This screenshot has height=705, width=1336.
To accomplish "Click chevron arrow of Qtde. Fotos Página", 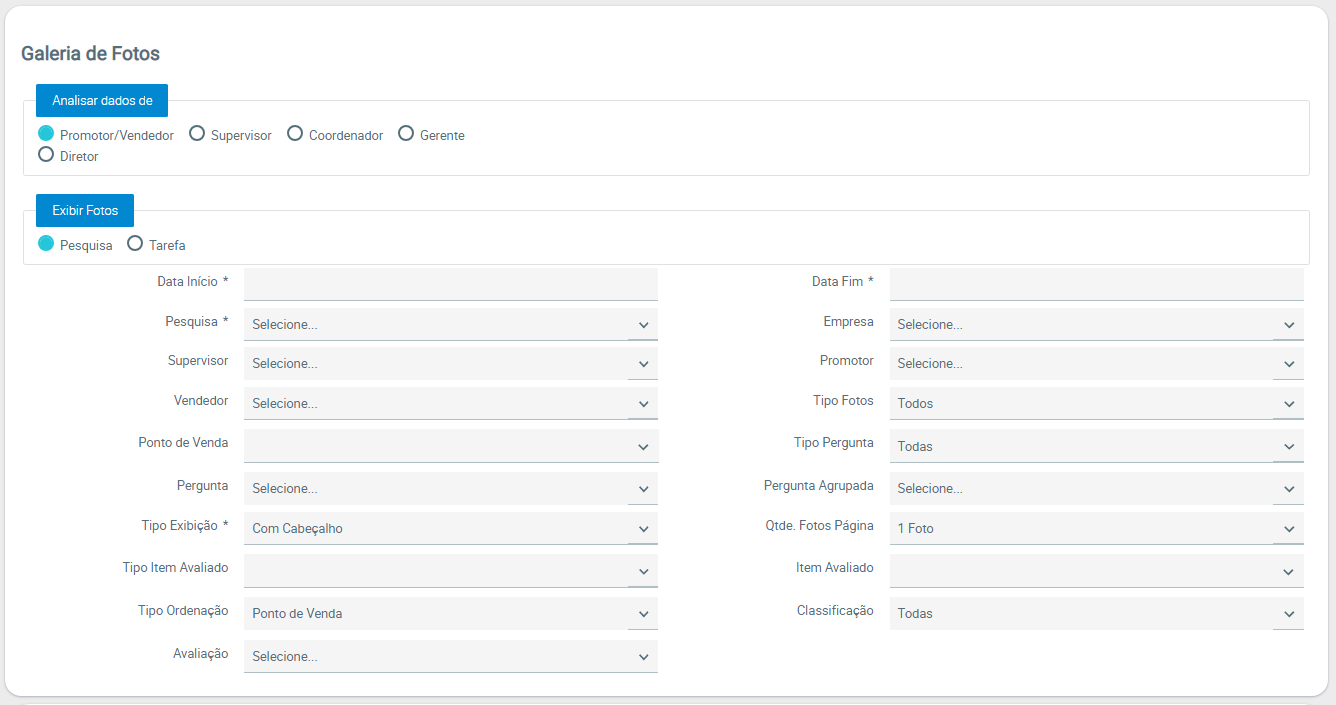I will (1289, 529).
